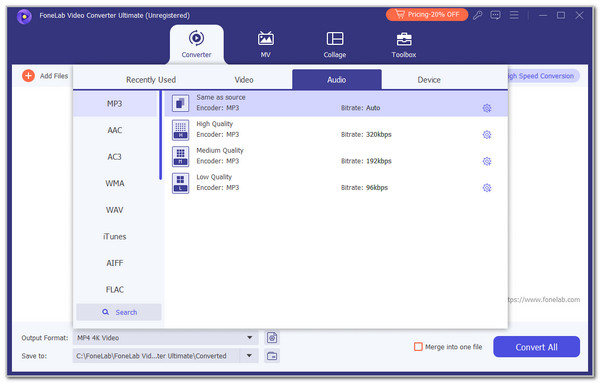Open the hamburger menu icon
The image size is (600, 383).
[514, 15]
